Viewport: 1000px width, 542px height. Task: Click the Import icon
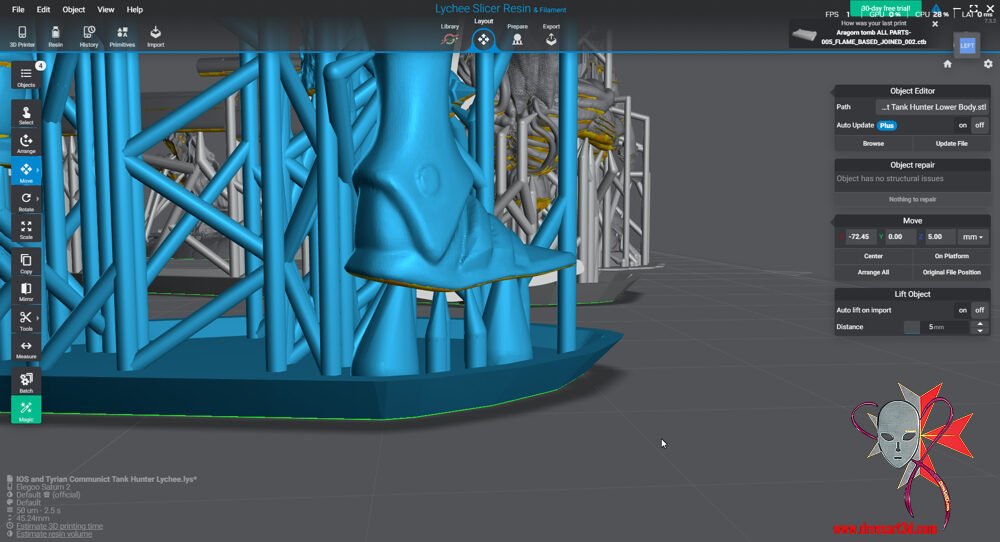(x=155, y=36)
